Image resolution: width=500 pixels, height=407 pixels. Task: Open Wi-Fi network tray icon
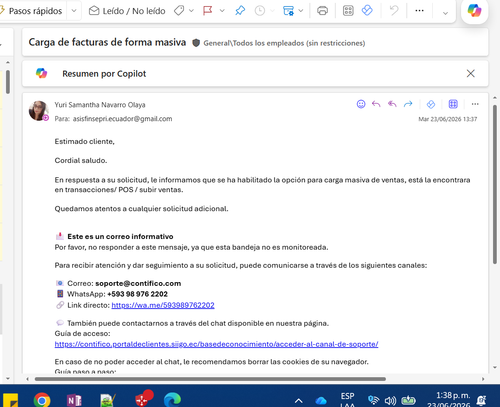click(x=374, y=400)
